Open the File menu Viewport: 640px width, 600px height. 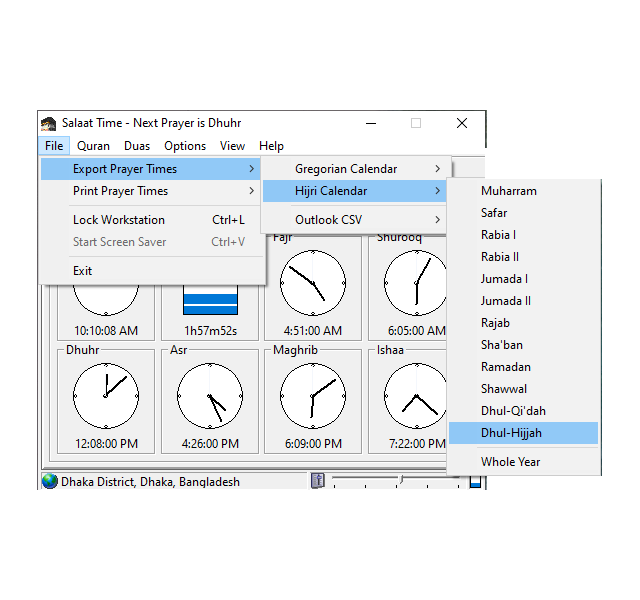point(54,146)
